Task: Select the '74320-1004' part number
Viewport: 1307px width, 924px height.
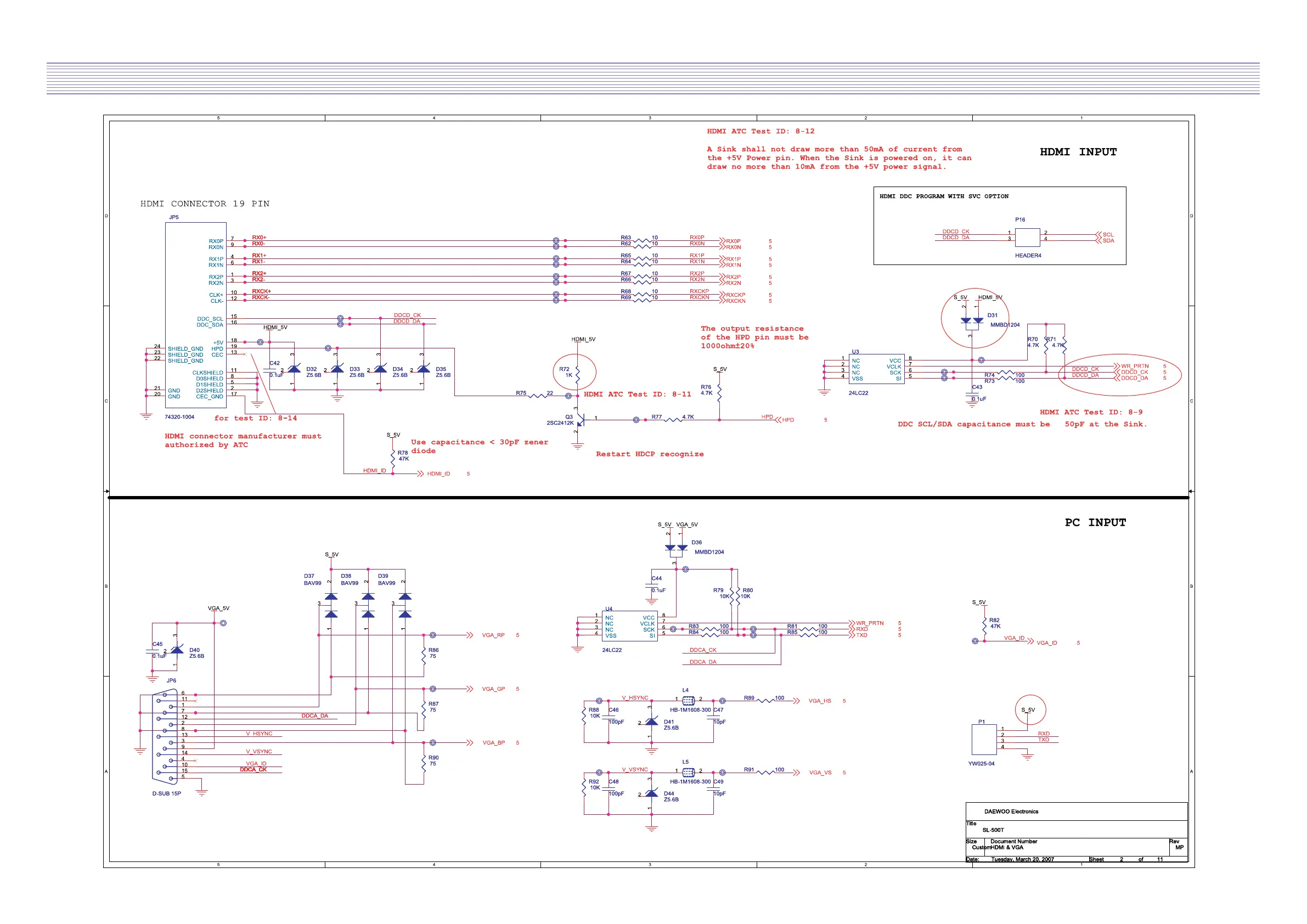Action: [x=179, y=418]
